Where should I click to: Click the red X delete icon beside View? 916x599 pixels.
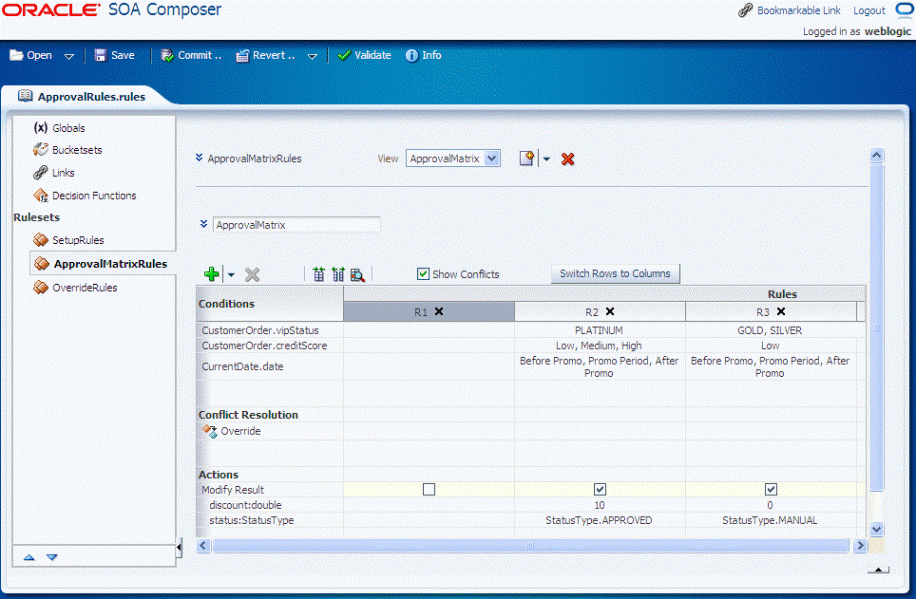point(568,159)
